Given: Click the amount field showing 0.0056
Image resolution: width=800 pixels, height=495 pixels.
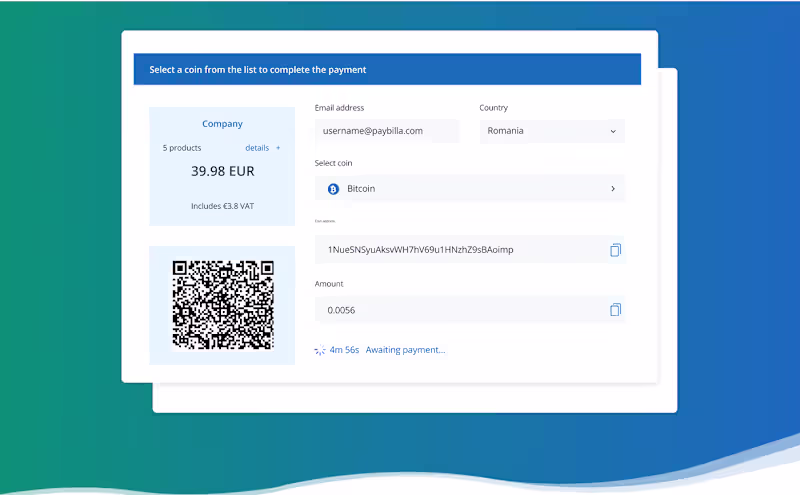Looking at the screenshot, I should click(x=469, y=310).
